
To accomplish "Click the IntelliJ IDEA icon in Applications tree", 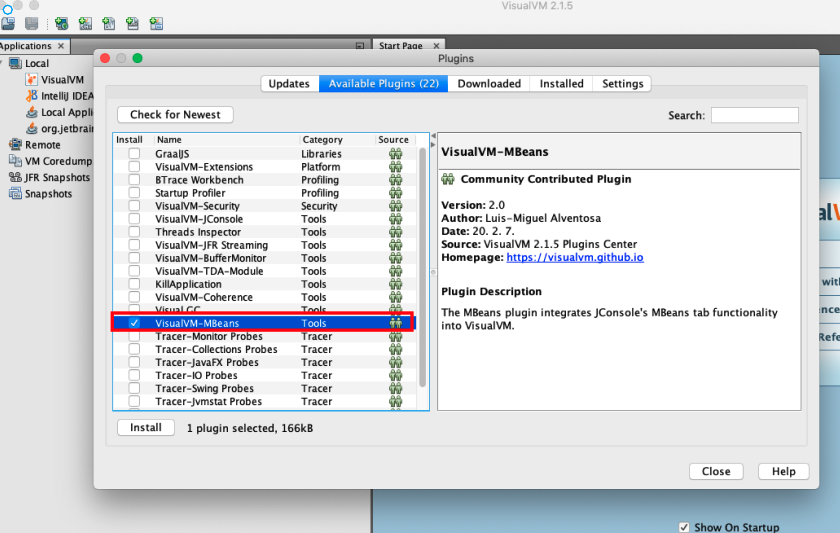I will [x=32, y=96].
